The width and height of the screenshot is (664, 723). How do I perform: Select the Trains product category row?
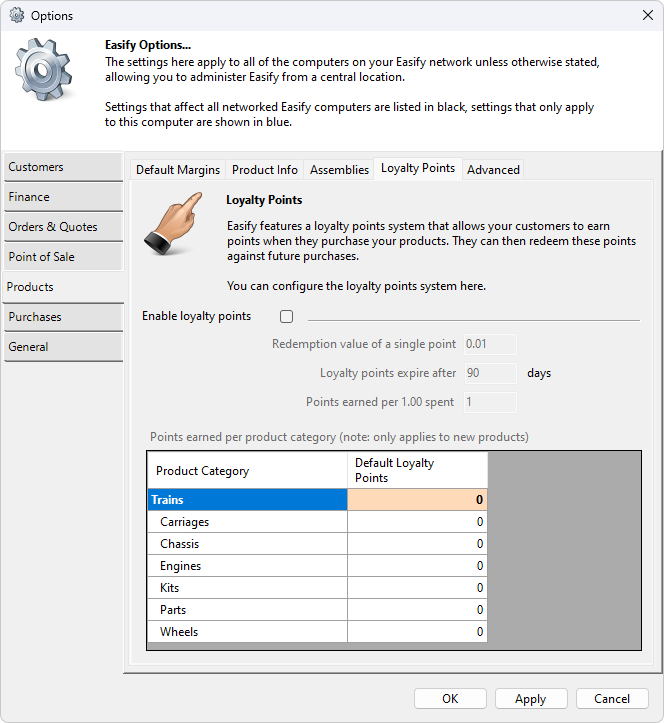pos(247,500)
